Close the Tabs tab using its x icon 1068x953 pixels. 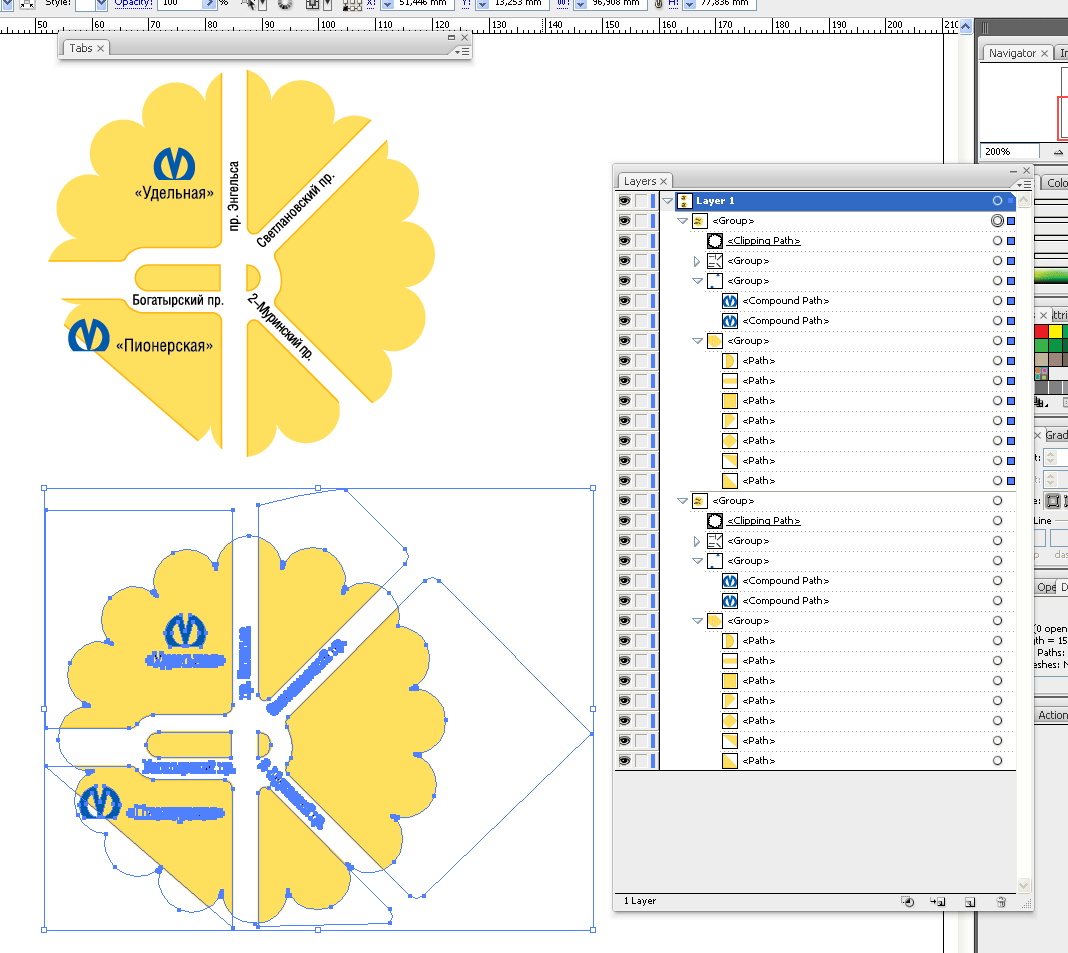(x=100, y=48)
